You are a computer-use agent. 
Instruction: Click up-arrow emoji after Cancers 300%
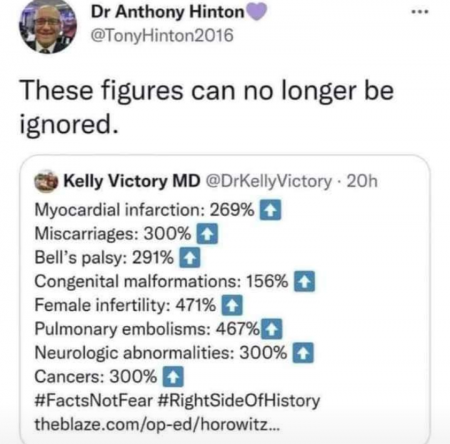(173, 377)
